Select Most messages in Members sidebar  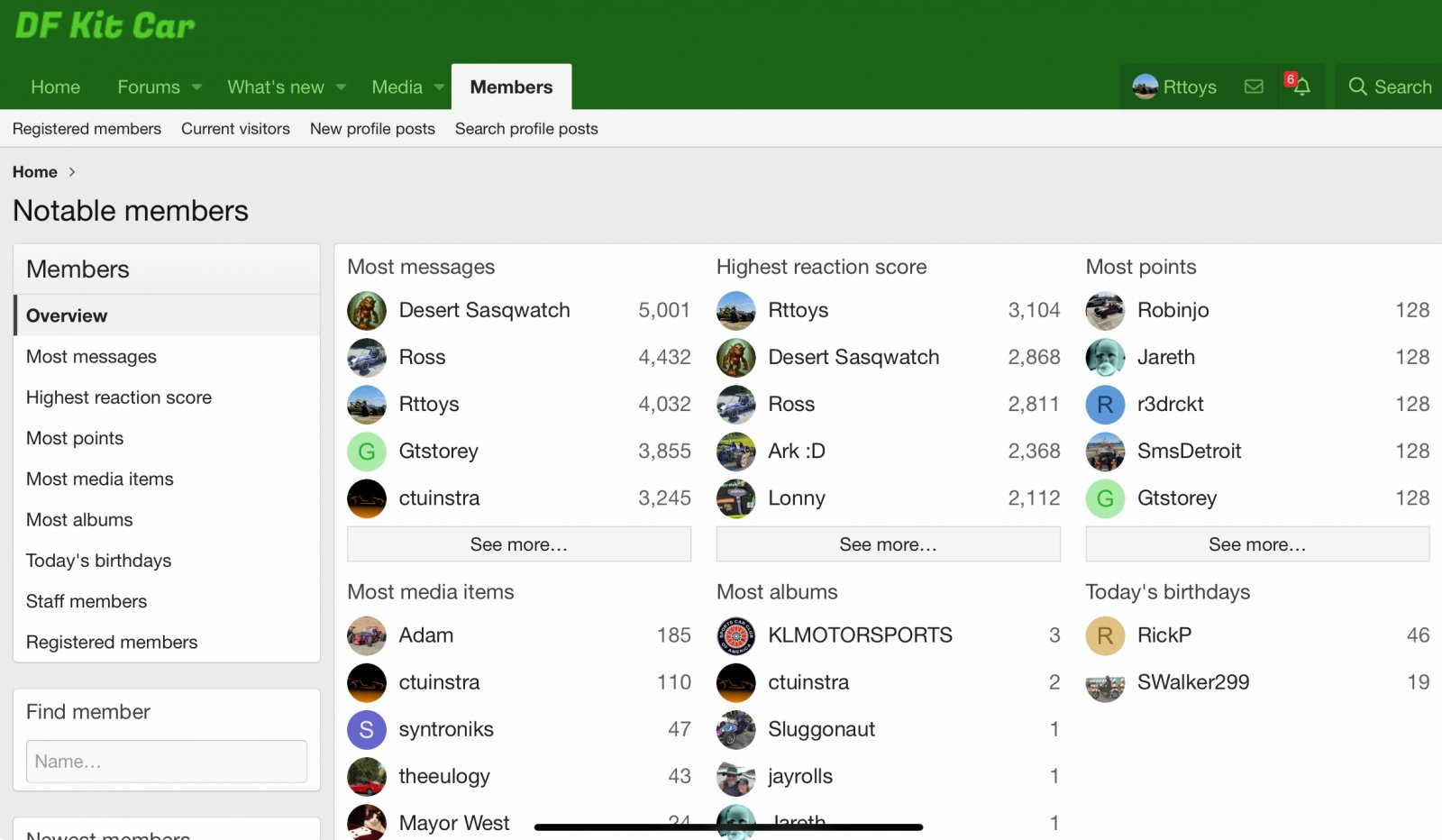click(167, 357)
